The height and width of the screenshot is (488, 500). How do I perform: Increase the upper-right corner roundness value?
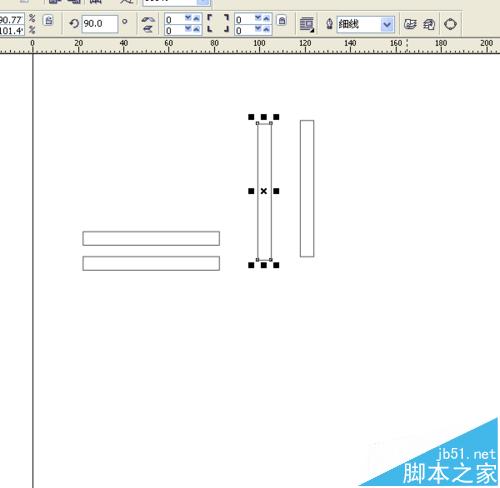[266, 18]
